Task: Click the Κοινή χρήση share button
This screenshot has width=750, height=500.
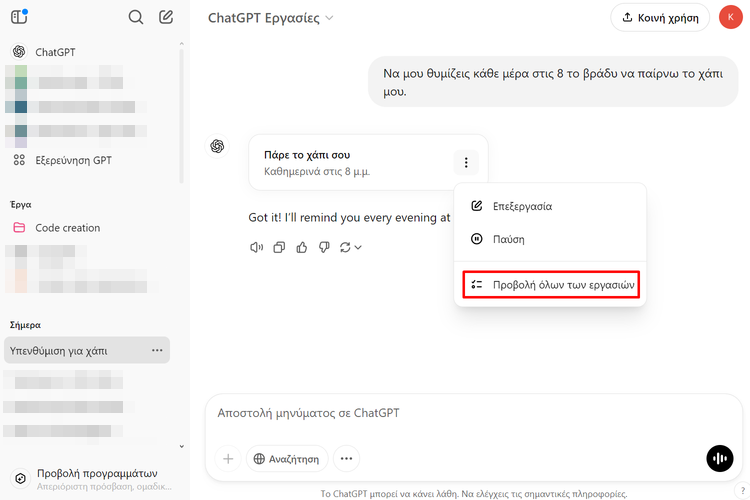Action: point(660,18)
